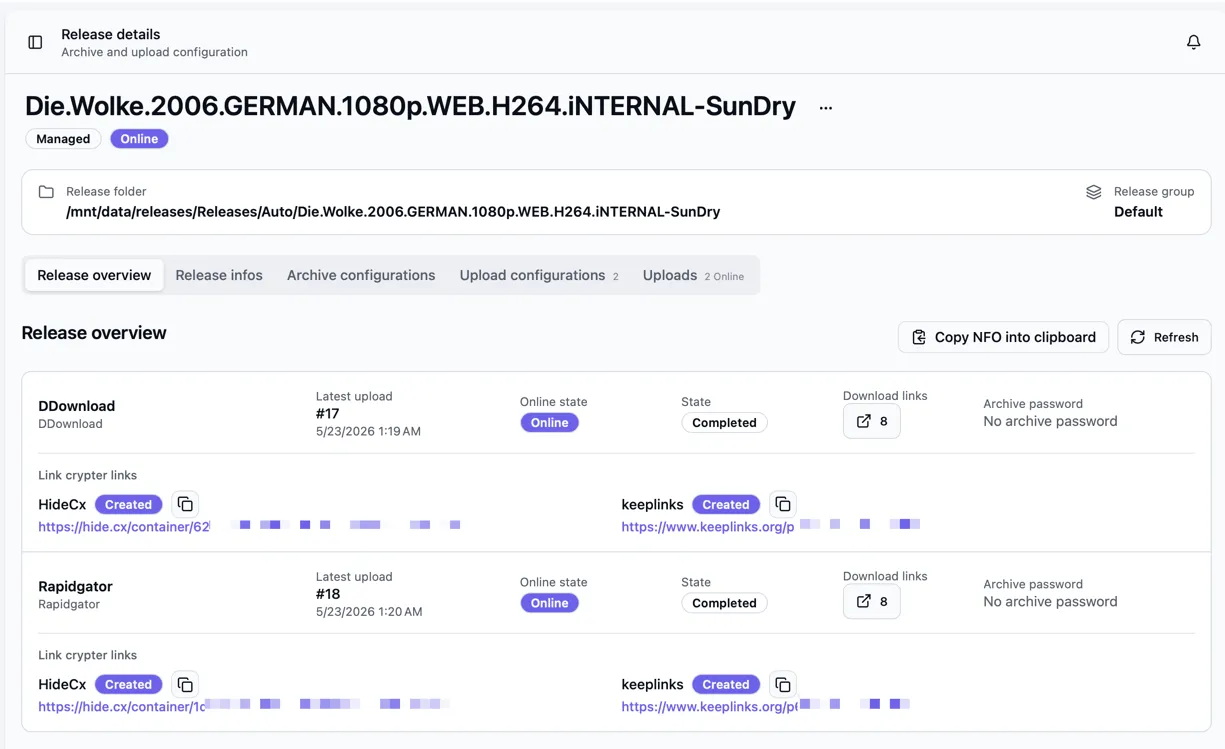Click the Rapidgator Completed state badge

(x=724, y=603)
